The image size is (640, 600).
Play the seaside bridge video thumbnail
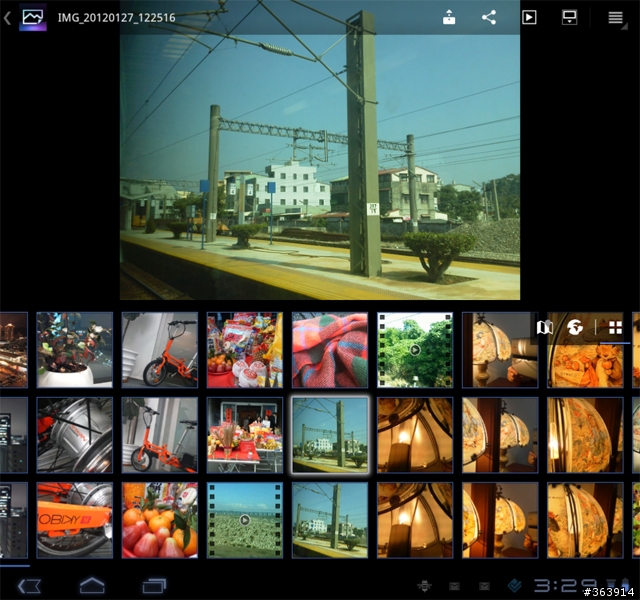click(245, 520)
